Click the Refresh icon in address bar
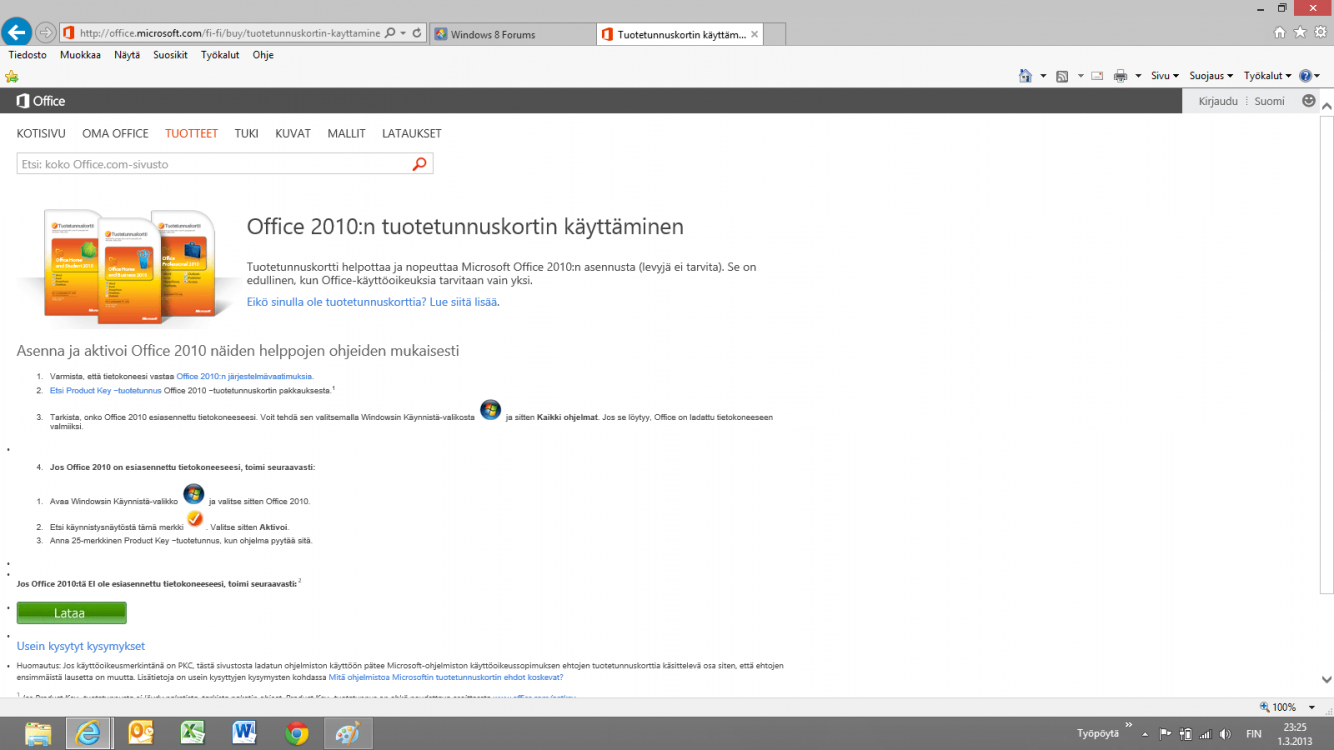The width and height of the screenshot is (1334, 750). (417, 33)
